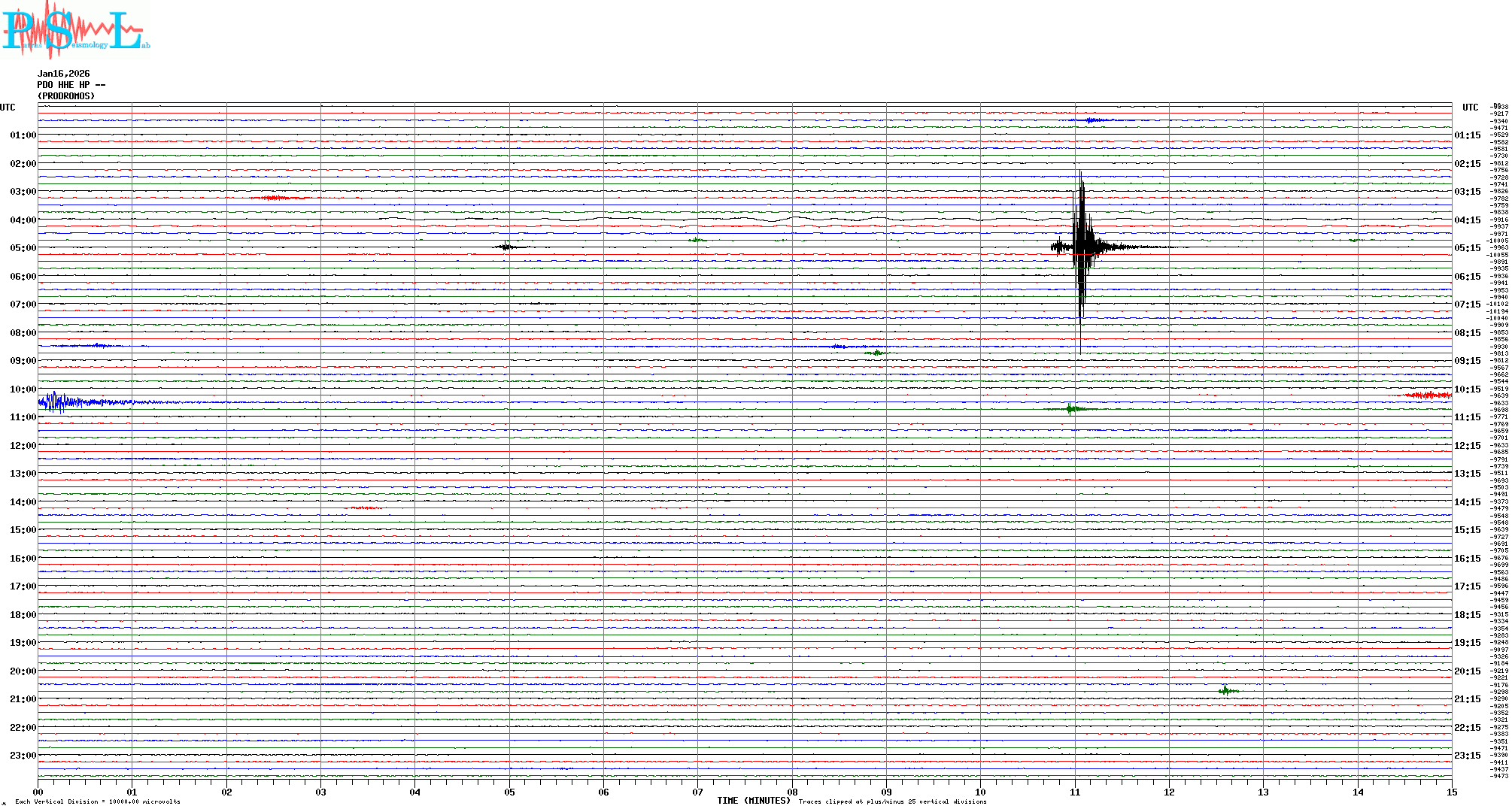Select the 23:00 hour label on left axis
This screenshot has width=1512, height=812.
pos(23,756)
